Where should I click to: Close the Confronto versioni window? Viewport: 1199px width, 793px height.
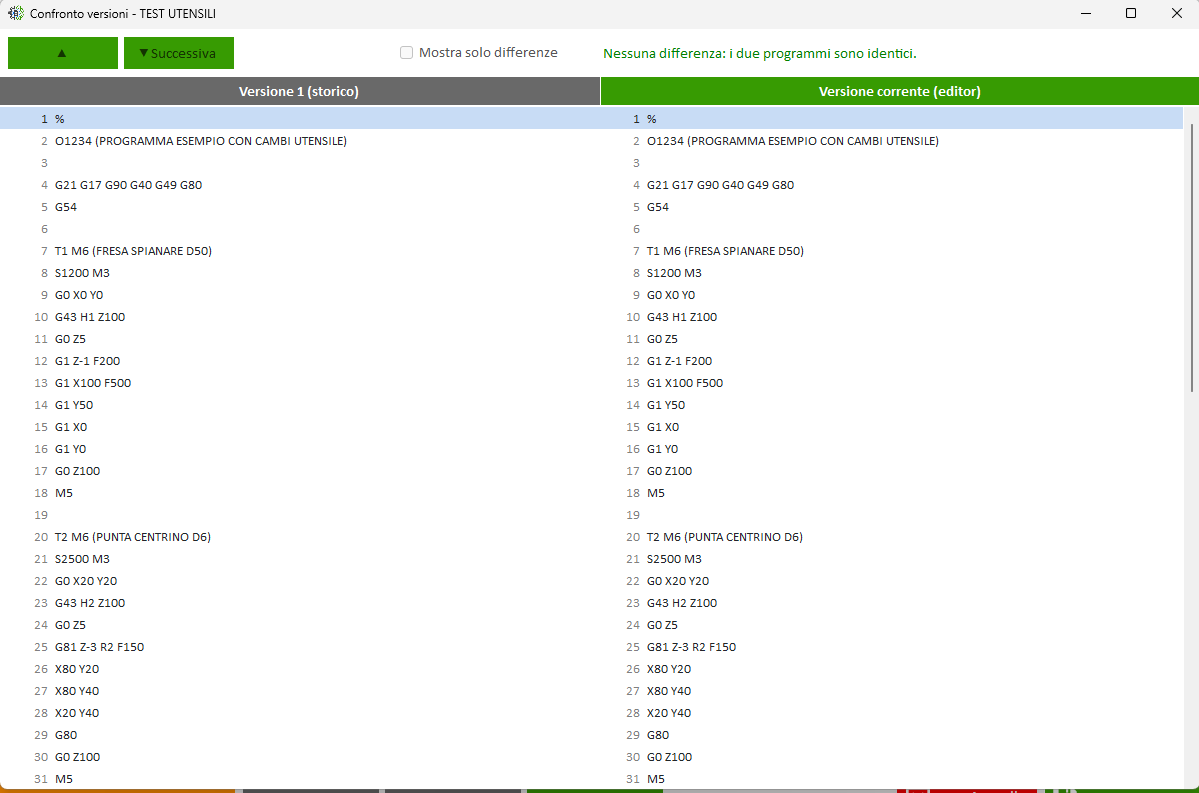(1177, 14)
